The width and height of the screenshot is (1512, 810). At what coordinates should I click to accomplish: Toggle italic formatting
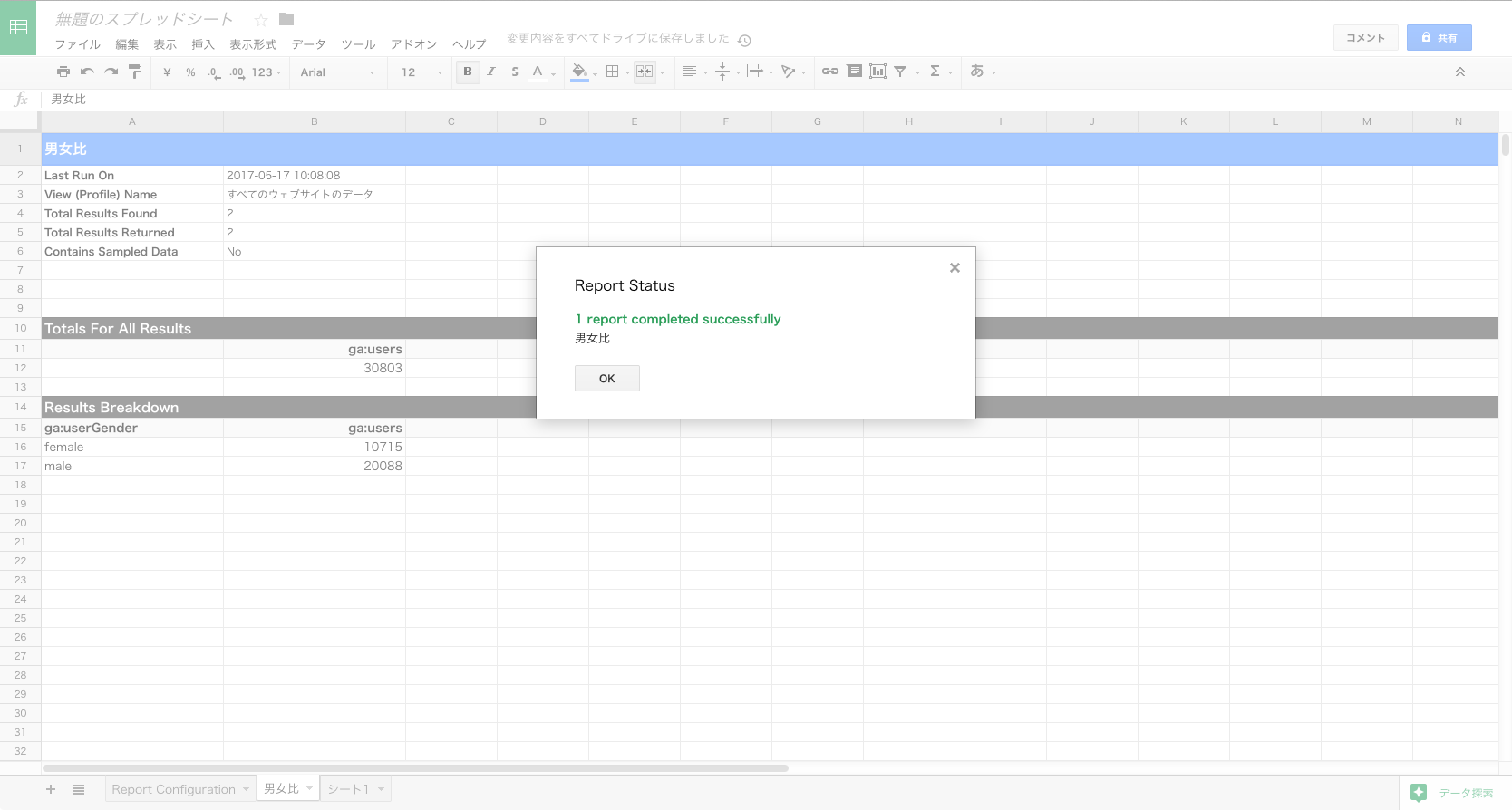(x=491, y=72)
